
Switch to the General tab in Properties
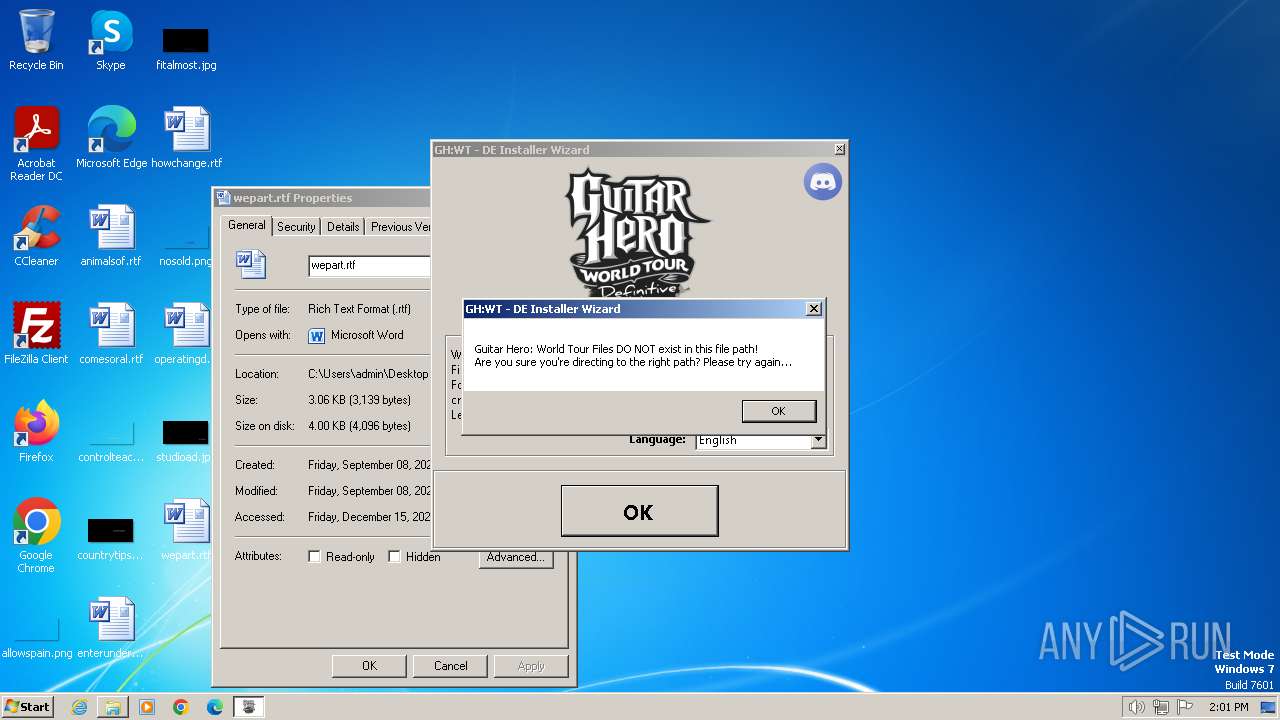point(246,225)
